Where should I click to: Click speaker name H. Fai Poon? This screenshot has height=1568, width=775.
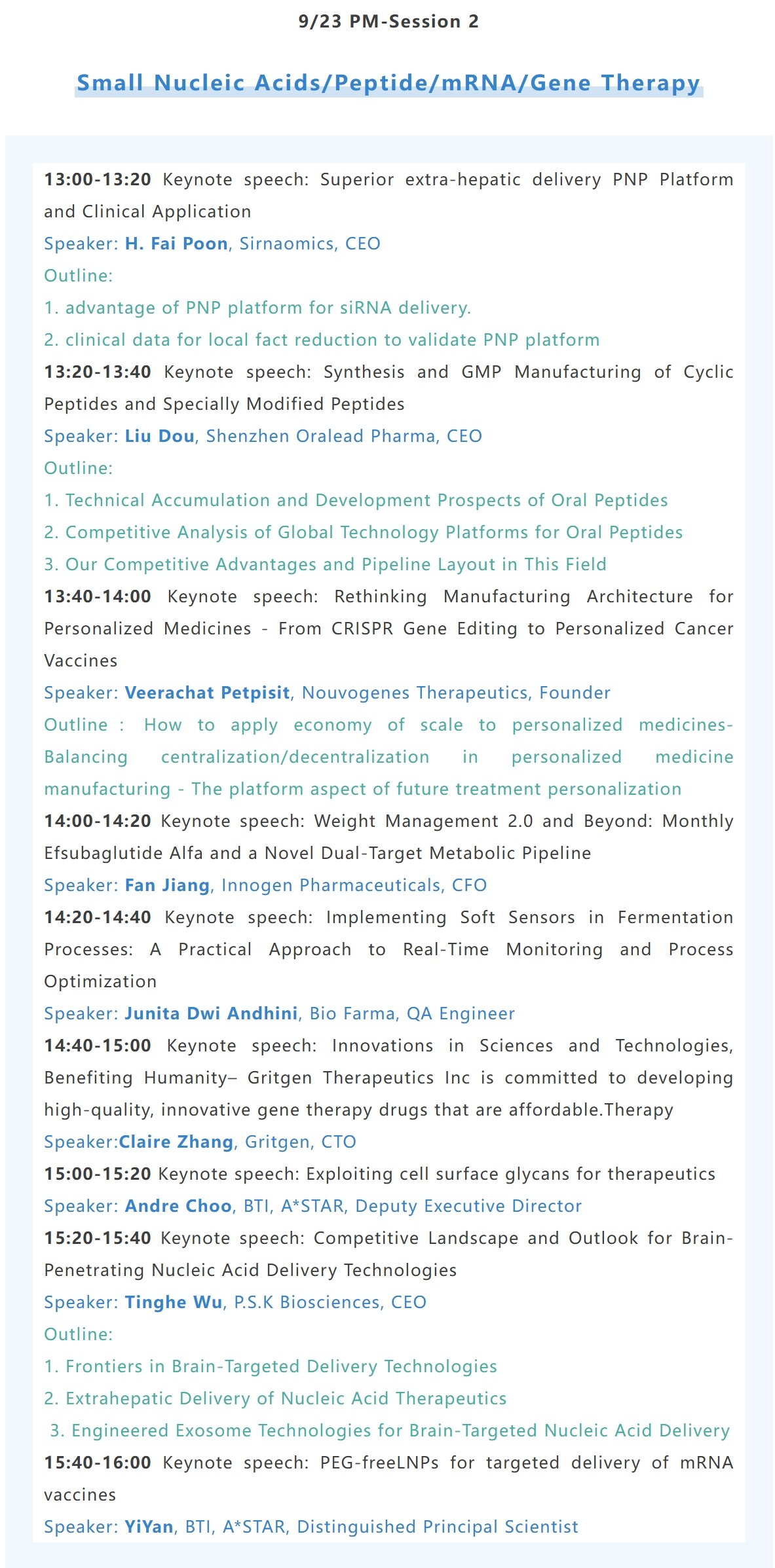pos(176,244)
